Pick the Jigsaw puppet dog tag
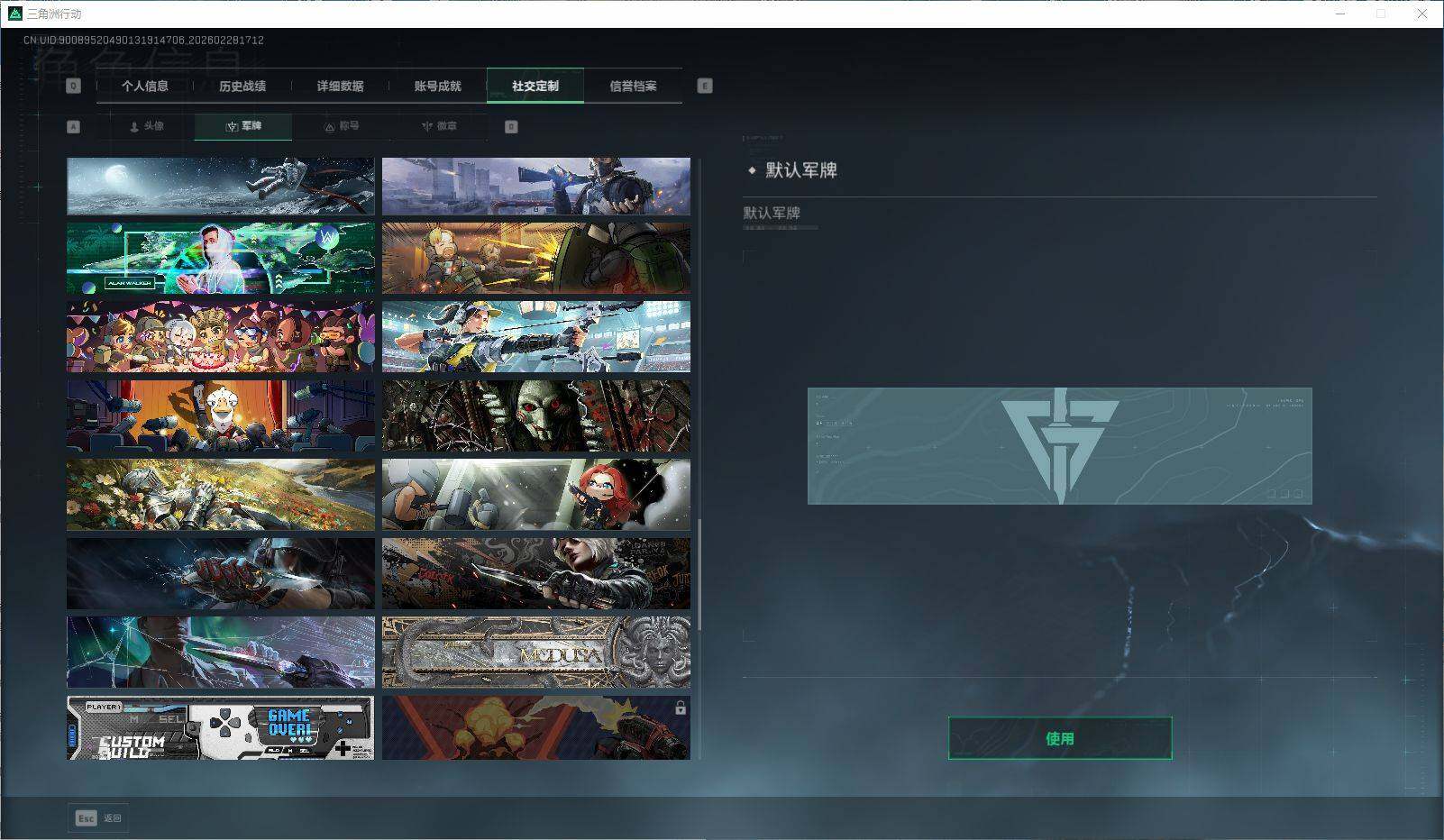1444x840 pixels. click(x=536, y=415)
